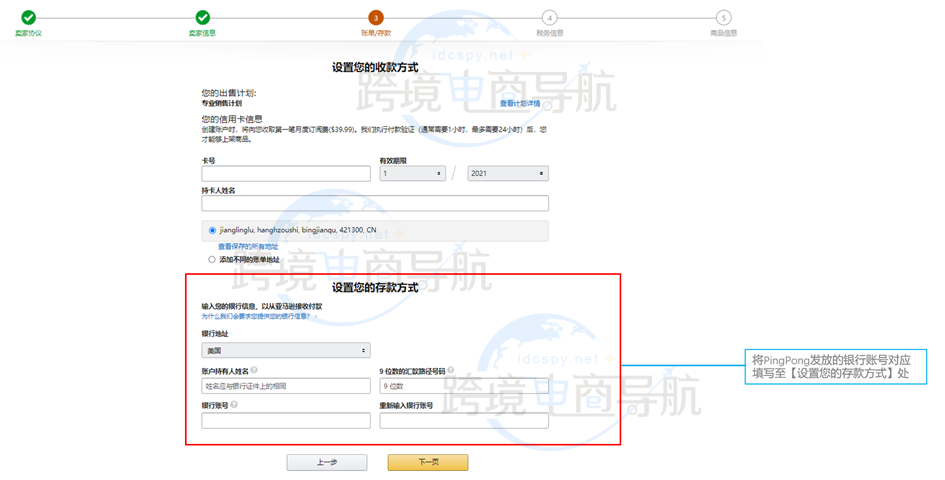Click help icon beside 银行账号 label
The image size is (945, 480).
pos(234,405)
